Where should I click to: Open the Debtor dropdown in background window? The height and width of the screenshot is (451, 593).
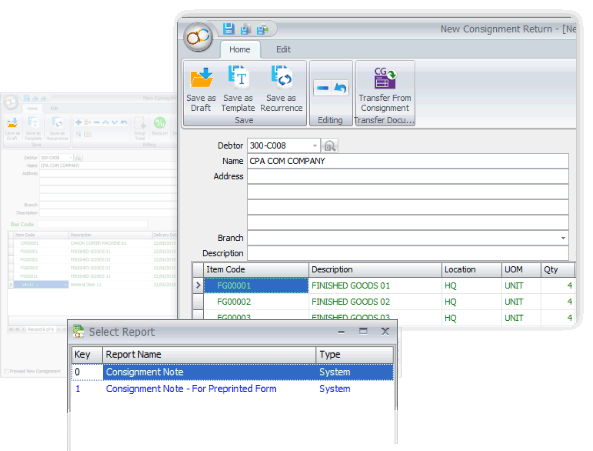70,158
